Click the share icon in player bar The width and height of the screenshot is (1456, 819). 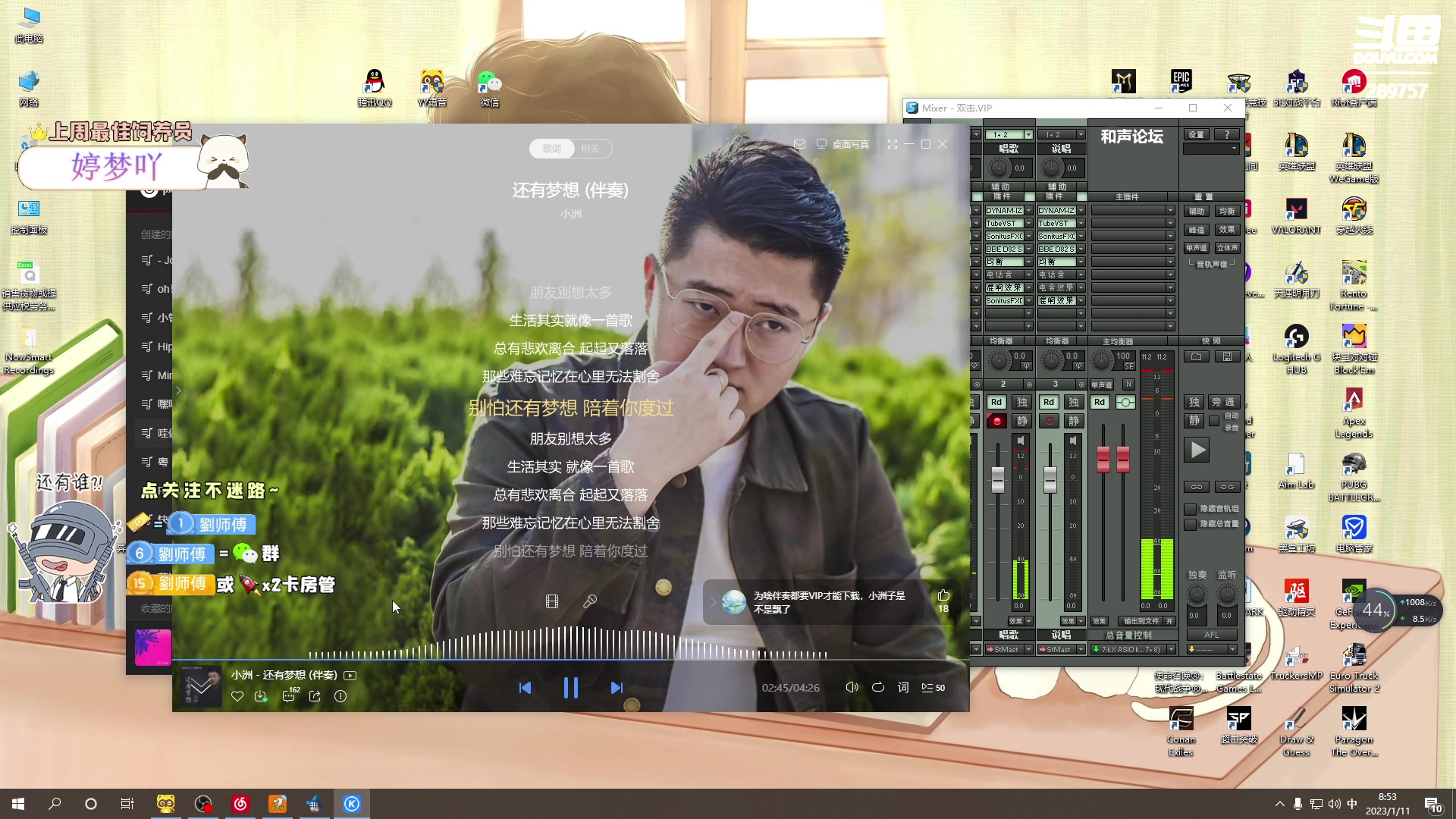tap(315, 696)
